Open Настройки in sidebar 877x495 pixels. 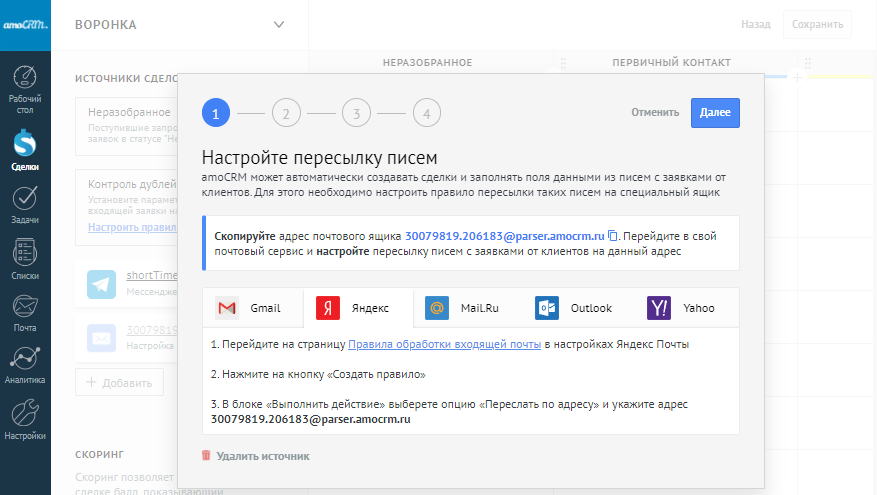coord(25,419)
